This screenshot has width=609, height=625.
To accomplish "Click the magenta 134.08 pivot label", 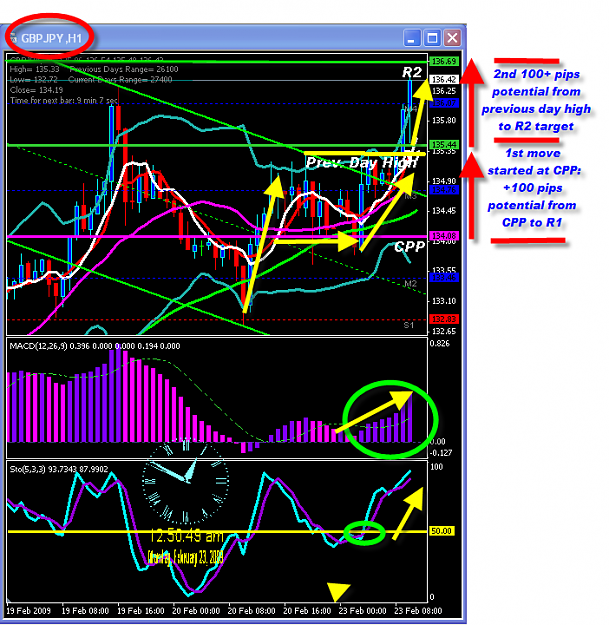I will coord(444,236).
